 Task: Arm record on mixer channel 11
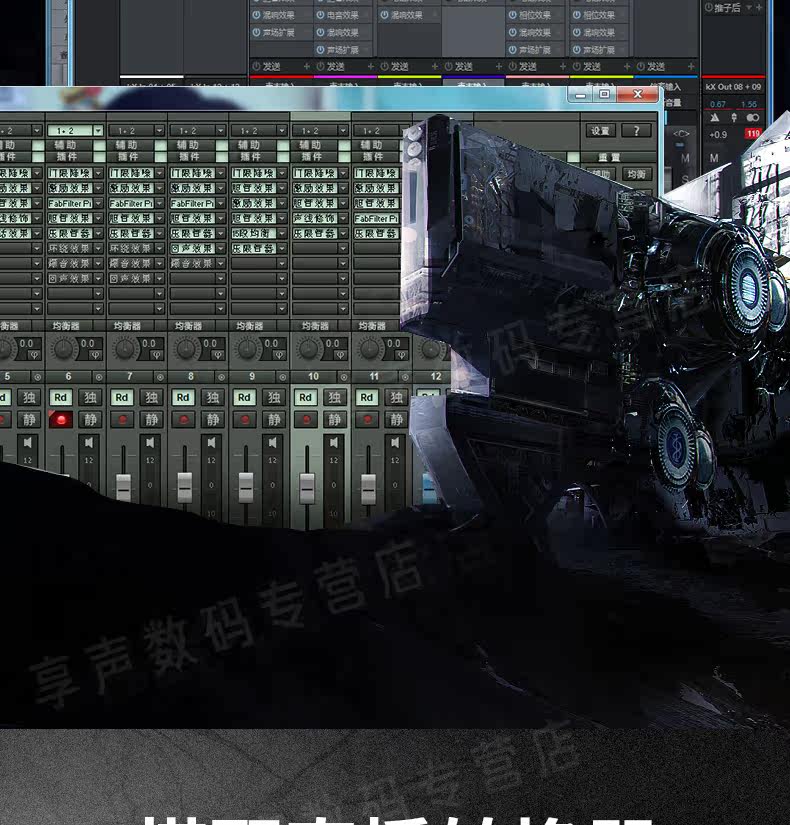click(x=367, y=420)
